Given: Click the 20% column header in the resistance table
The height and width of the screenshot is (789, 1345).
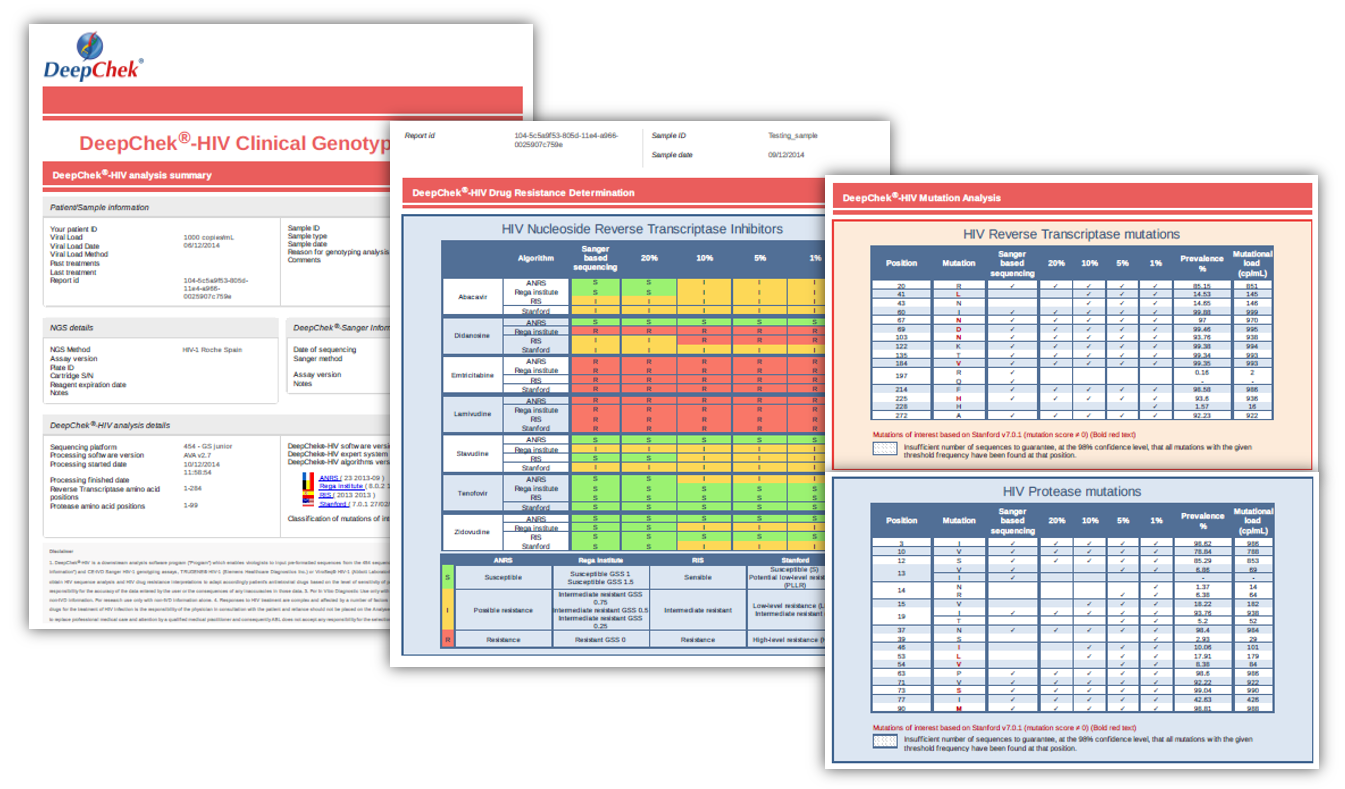Looking at the screenshot, I should click(649, 257).
